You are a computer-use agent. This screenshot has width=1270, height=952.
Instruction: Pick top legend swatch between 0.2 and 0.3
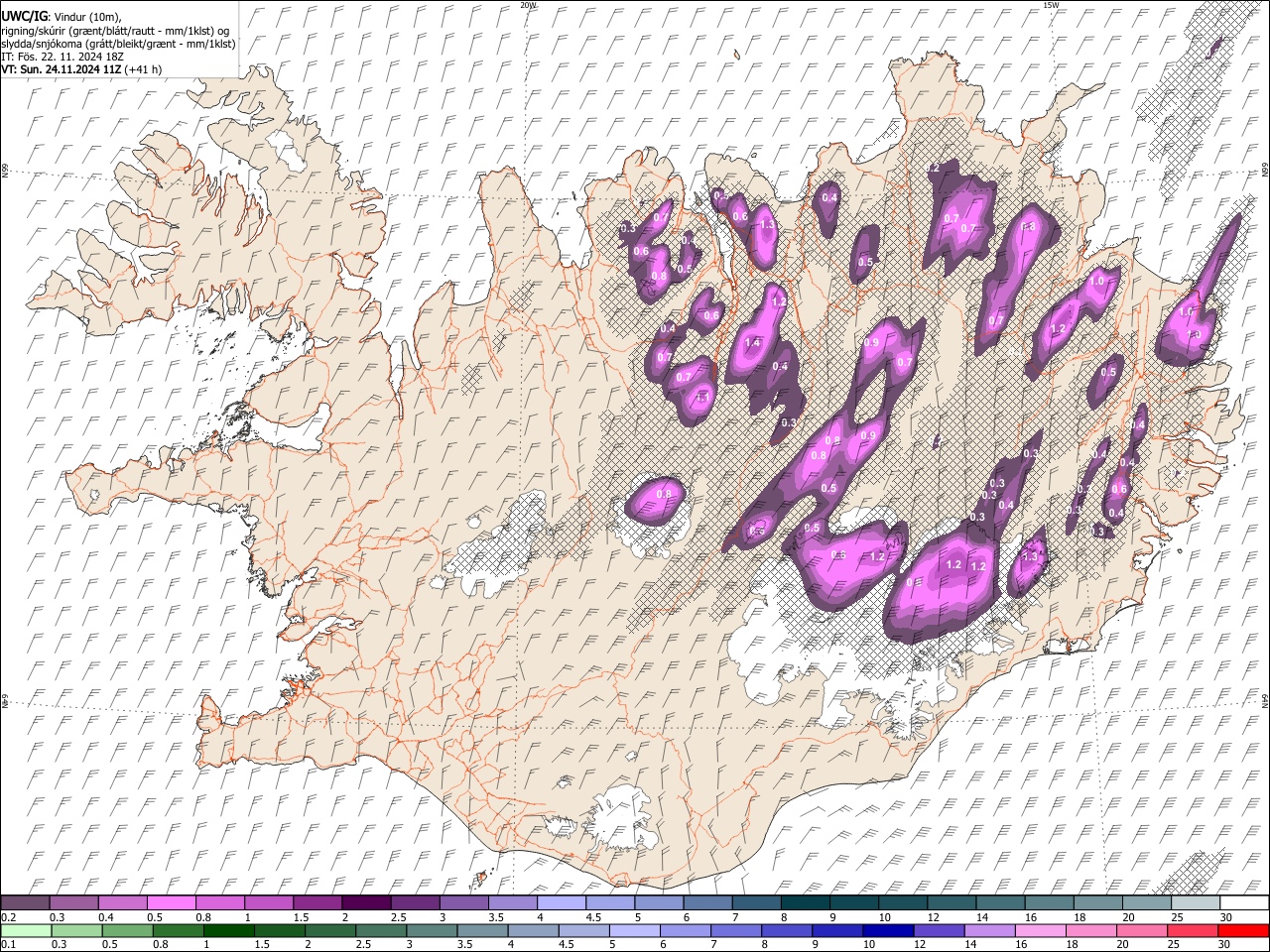pyautogui.click(x=25, y=903)
